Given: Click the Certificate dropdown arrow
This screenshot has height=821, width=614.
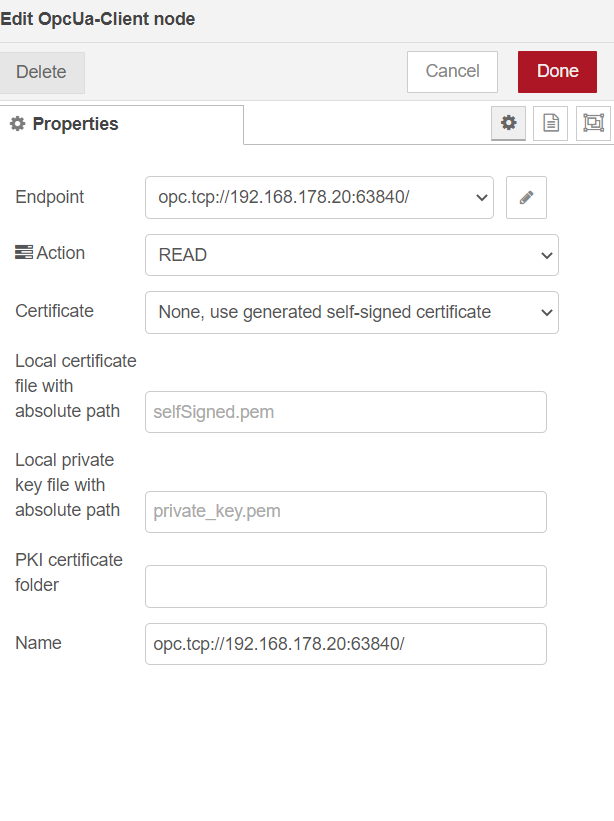Looking at the screenshot, I should tap(547, 312).
